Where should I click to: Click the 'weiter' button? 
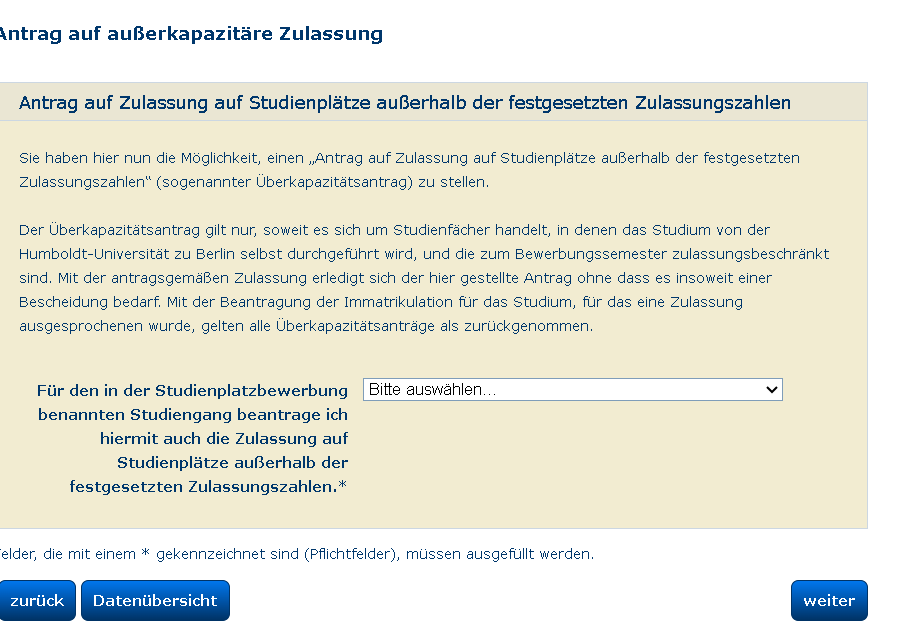829,600
